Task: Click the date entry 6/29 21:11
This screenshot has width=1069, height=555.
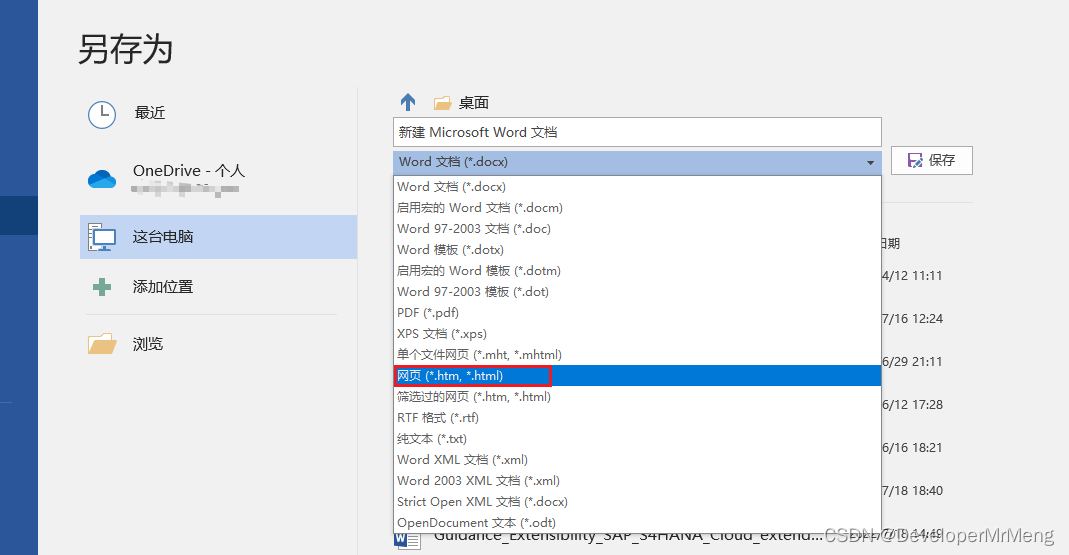Action: pyautogui.click(x=912, y=362)
